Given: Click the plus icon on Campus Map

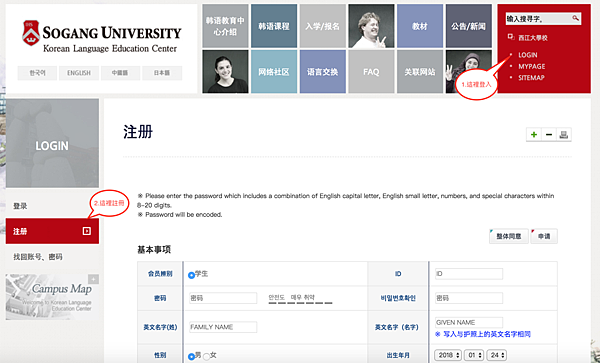Looking at the screenshot, I should click(x=93, y=279).
